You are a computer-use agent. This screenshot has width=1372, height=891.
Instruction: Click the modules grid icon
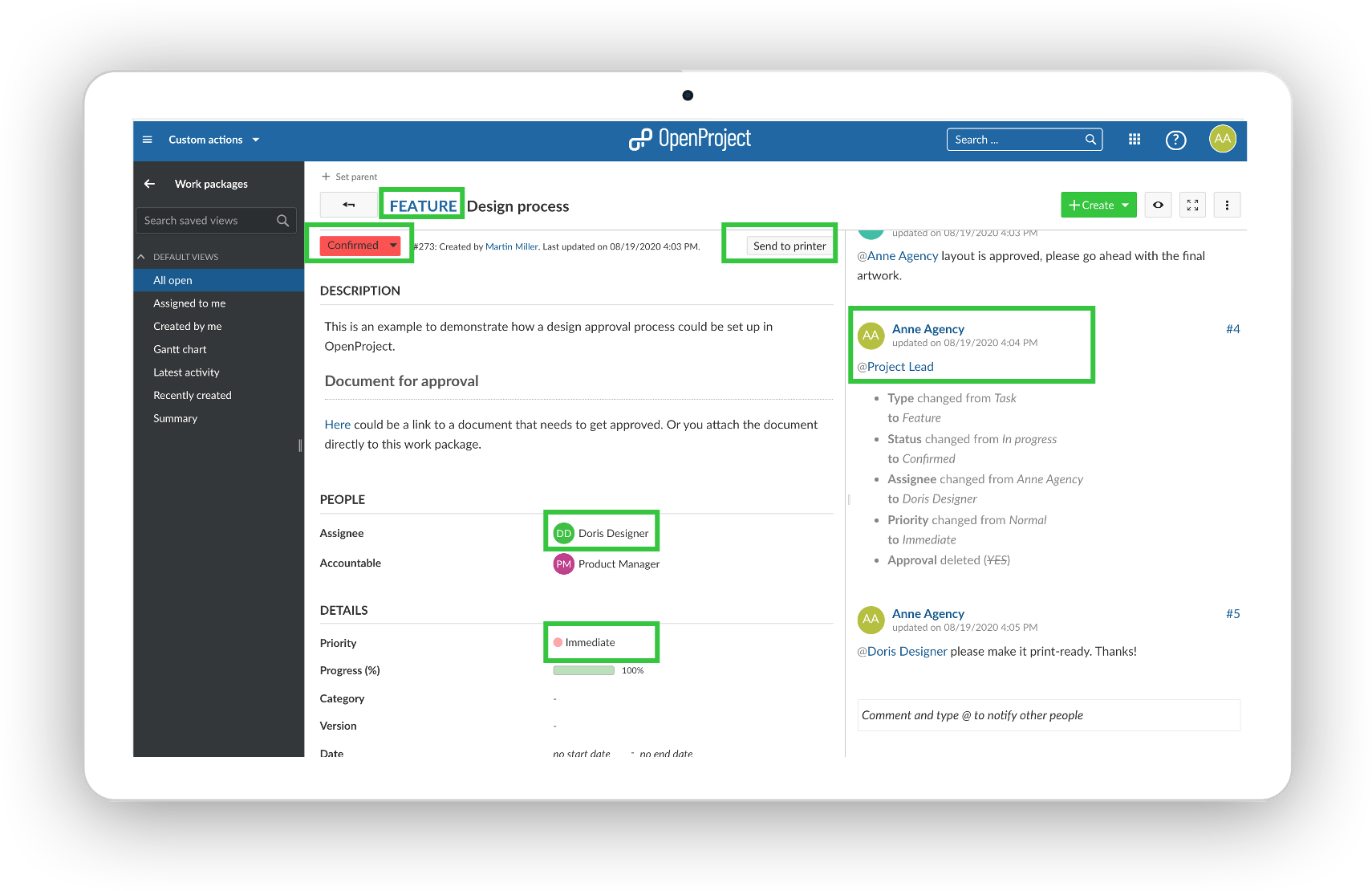tap(1134, 140)
